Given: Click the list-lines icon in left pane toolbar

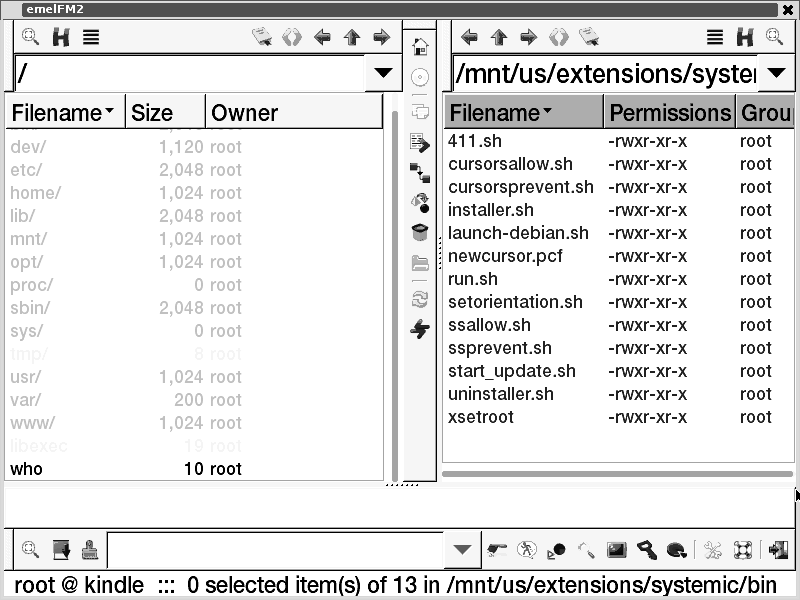Looking at the screenshot, I should pyautogui.click(x=91, y=38).
